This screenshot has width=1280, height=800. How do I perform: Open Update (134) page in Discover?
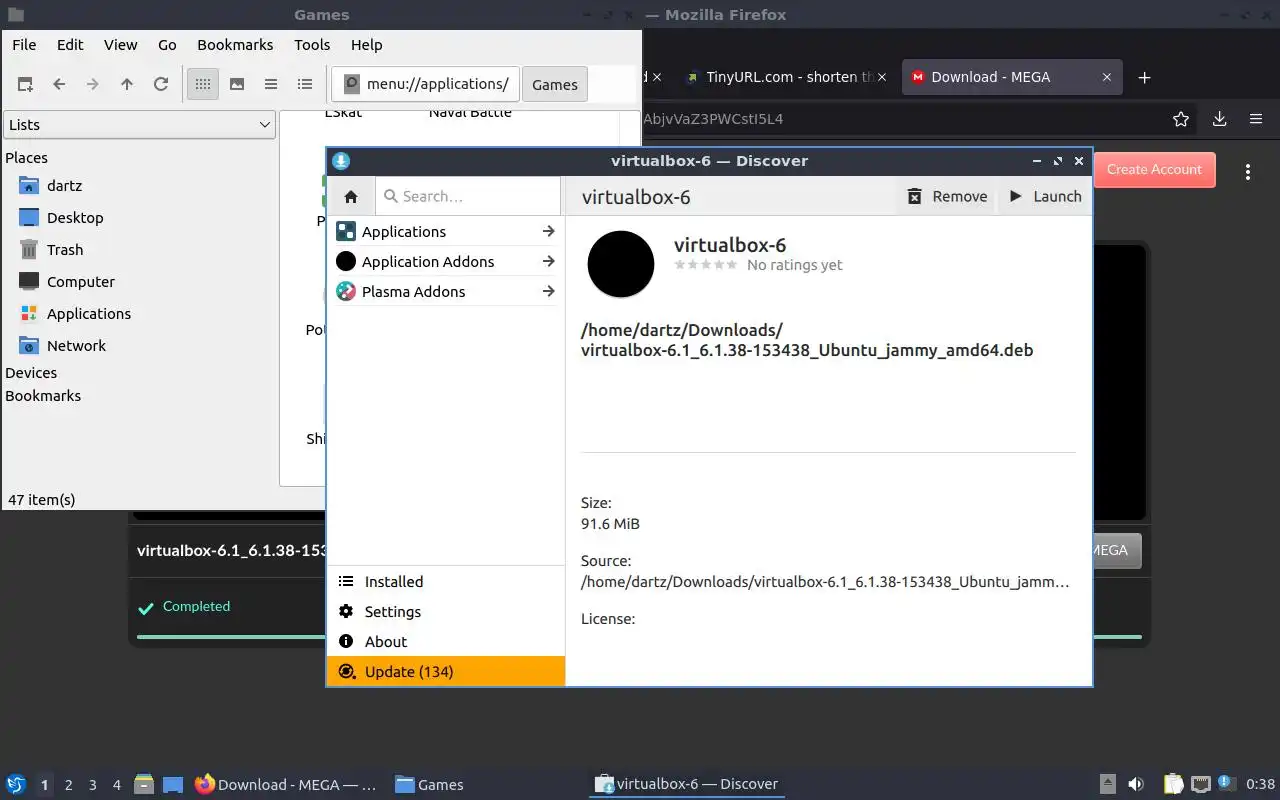click(446, 671)
